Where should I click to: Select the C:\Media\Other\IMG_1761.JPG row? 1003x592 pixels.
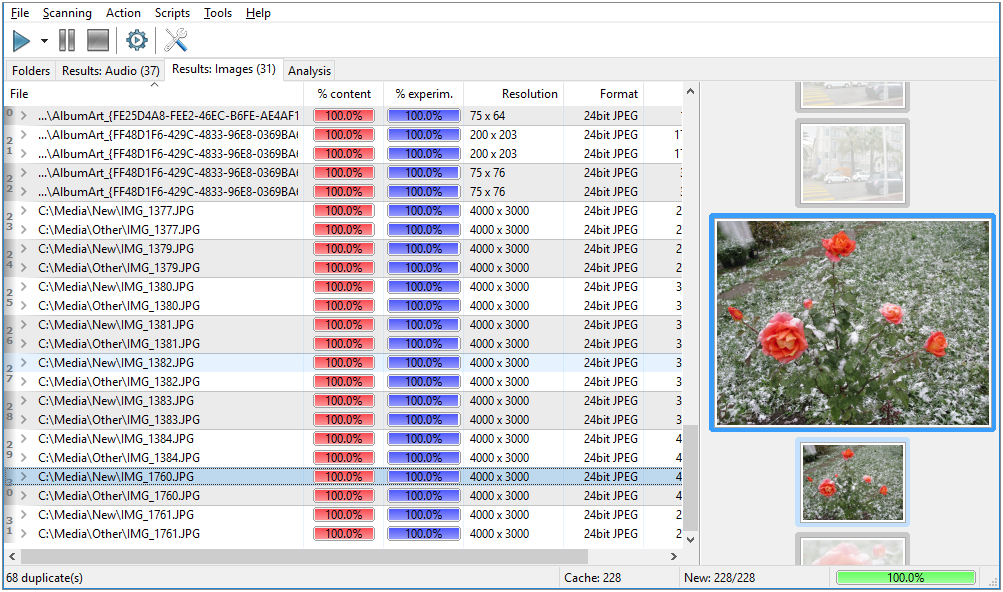coord(118,534)
